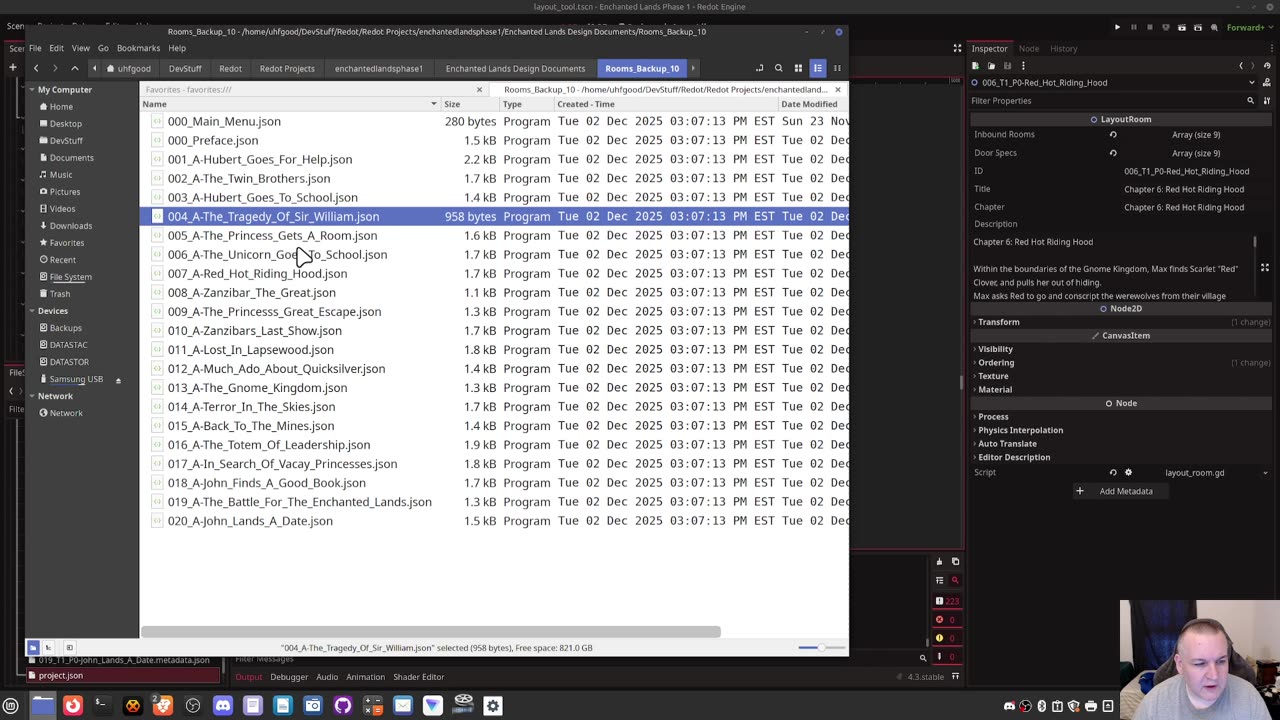Open the file manager search icon
This screenshot has width=1280, height=720.
778,68
